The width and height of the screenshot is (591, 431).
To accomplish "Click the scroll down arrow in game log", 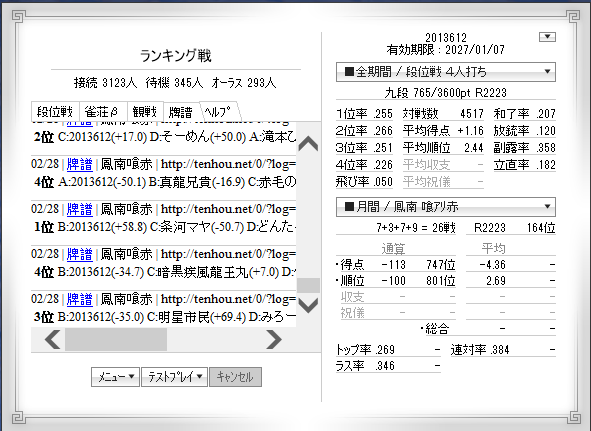I will coord(308,305).
